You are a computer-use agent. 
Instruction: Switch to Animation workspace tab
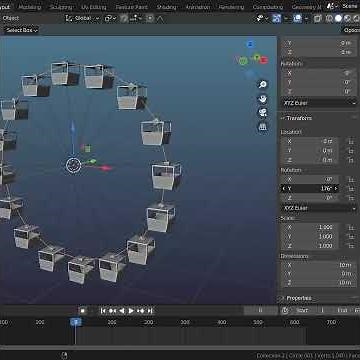pyautogui.click(x=198, y=7)
